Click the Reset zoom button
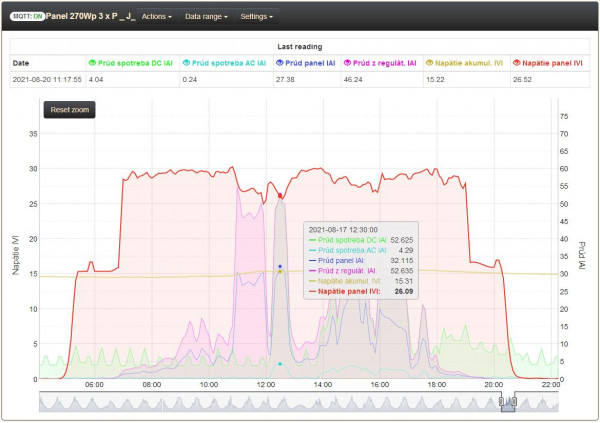Screen dimensions: 600x423 [x=70, y=110]
